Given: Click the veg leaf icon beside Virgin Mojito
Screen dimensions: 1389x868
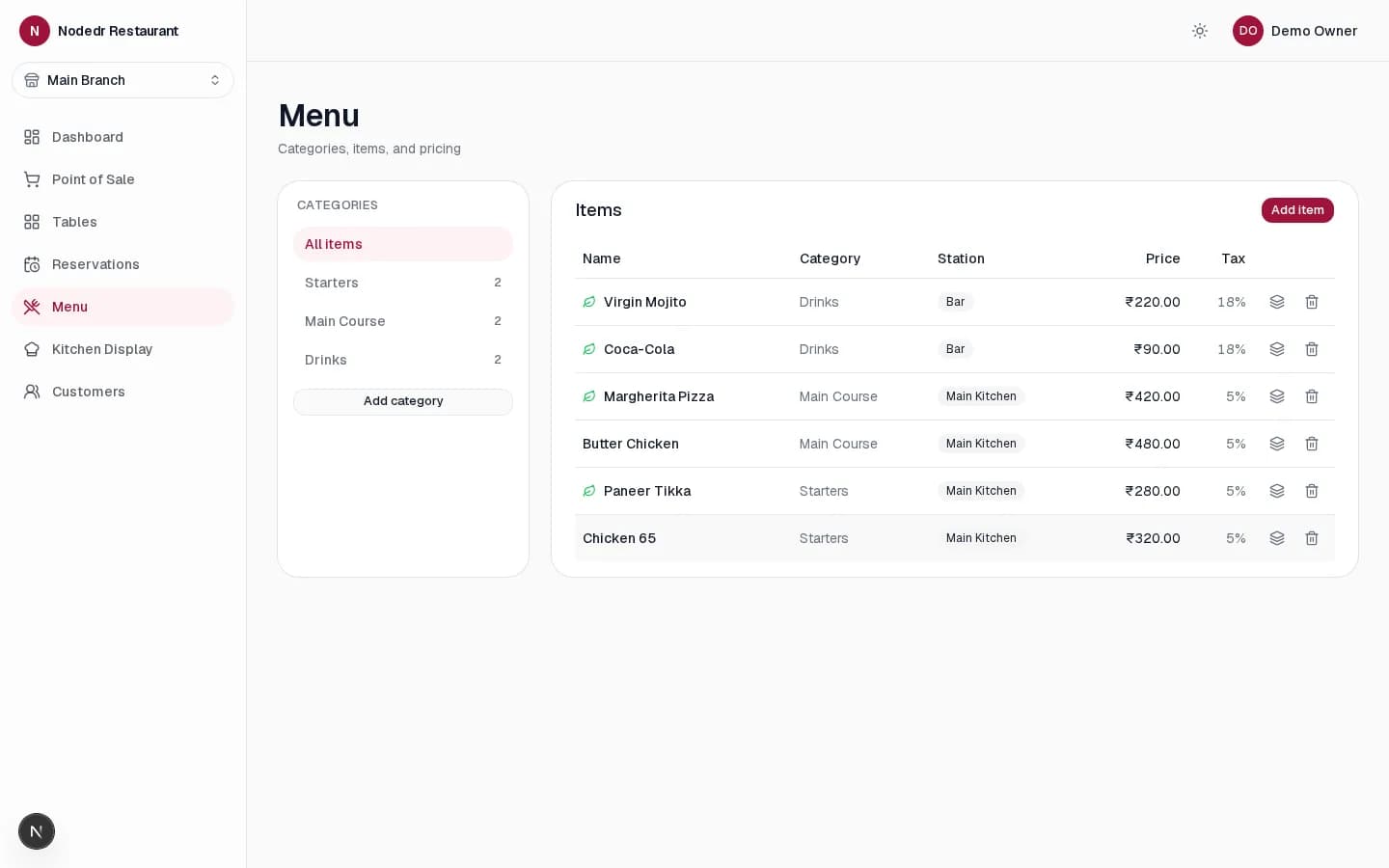Looking at the screenshot, I should click(589, 302).
